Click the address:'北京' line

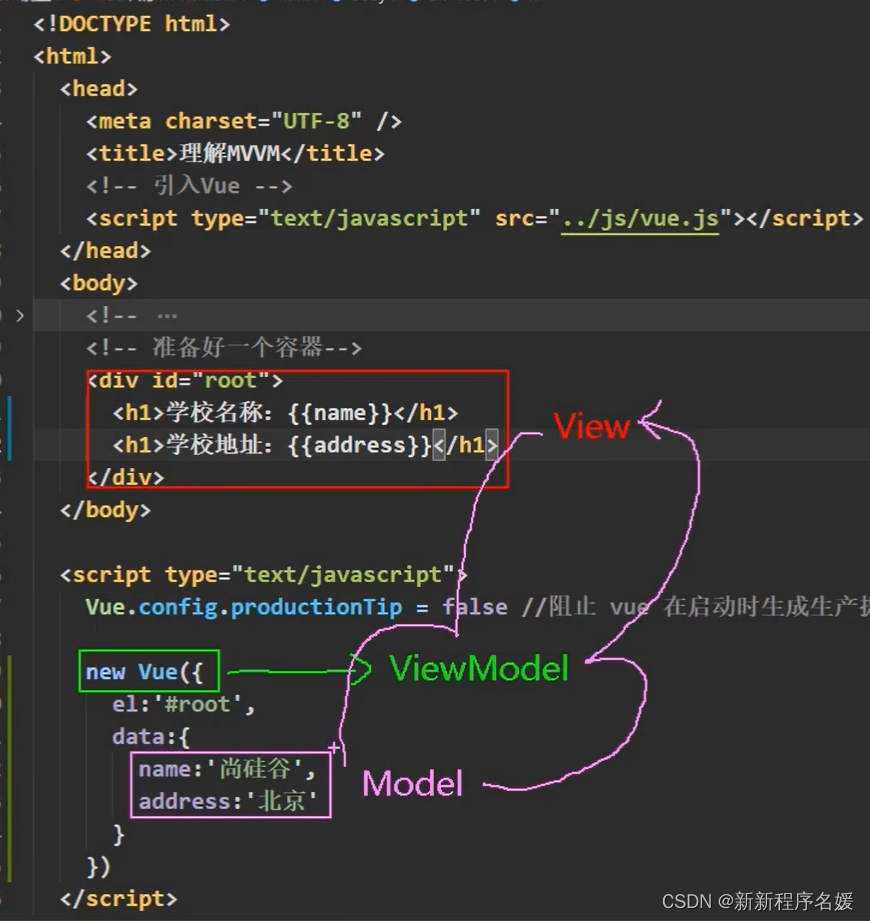pos(228,801)
